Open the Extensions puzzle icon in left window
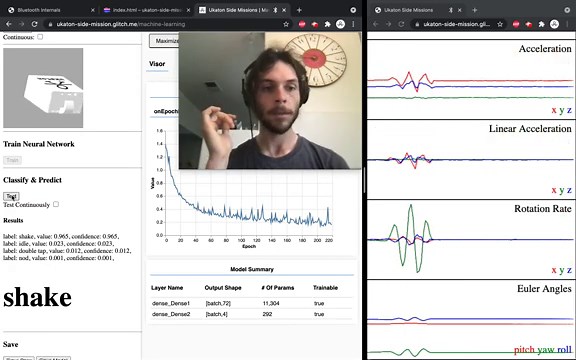Image resolution: width=576 pixels, height=360 pixels. tap(327, 24)
